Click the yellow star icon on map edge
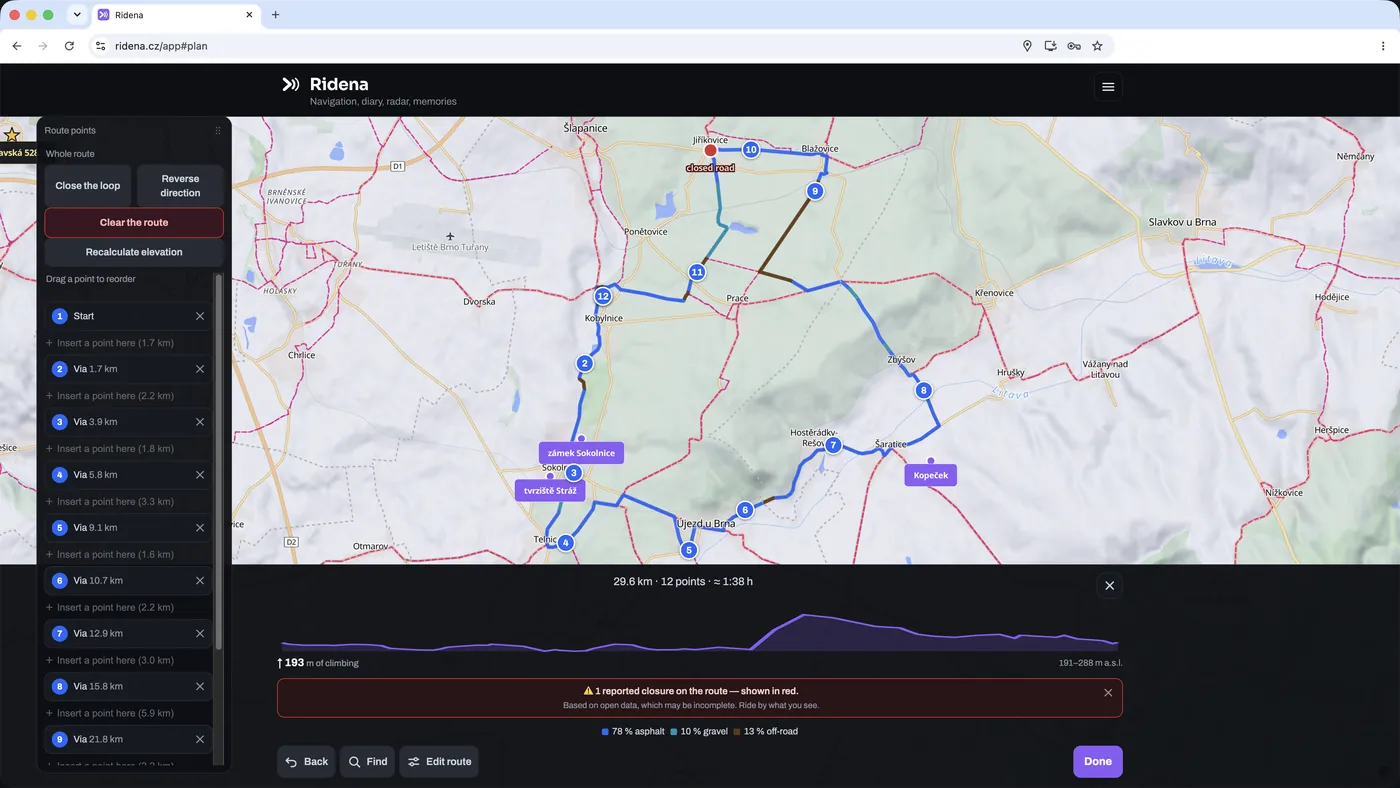 (12, 135)
